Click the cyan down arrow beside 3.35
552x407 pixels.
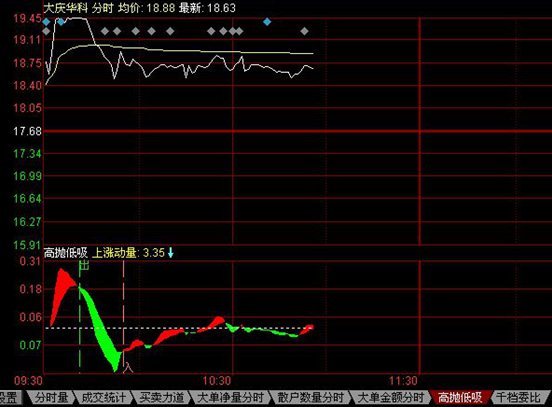[x=171, y=252]
